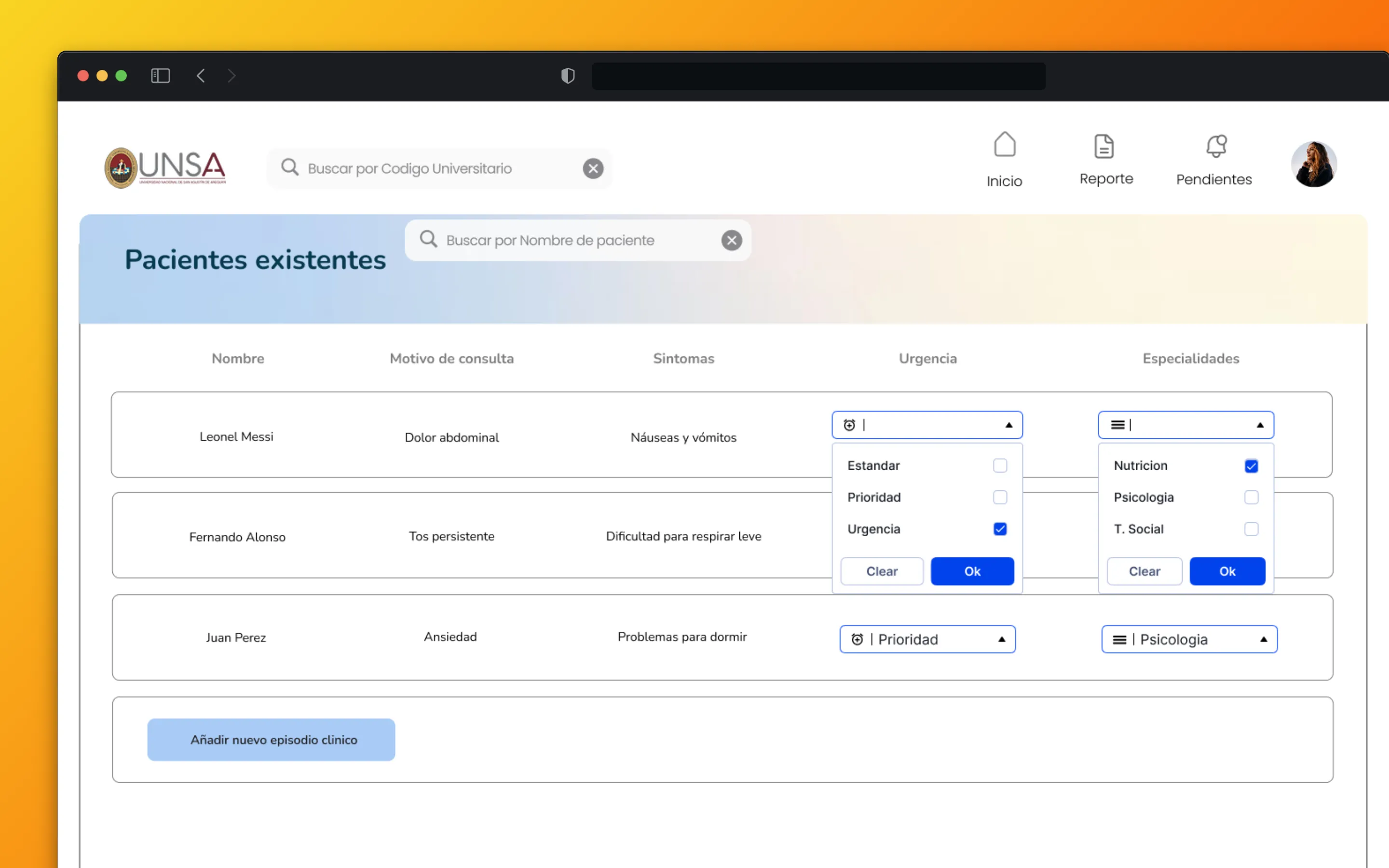Check the Psicologia specialty checkbox
The width and height of the screenshot is (1389, 868).
[x=1251, y=497]
